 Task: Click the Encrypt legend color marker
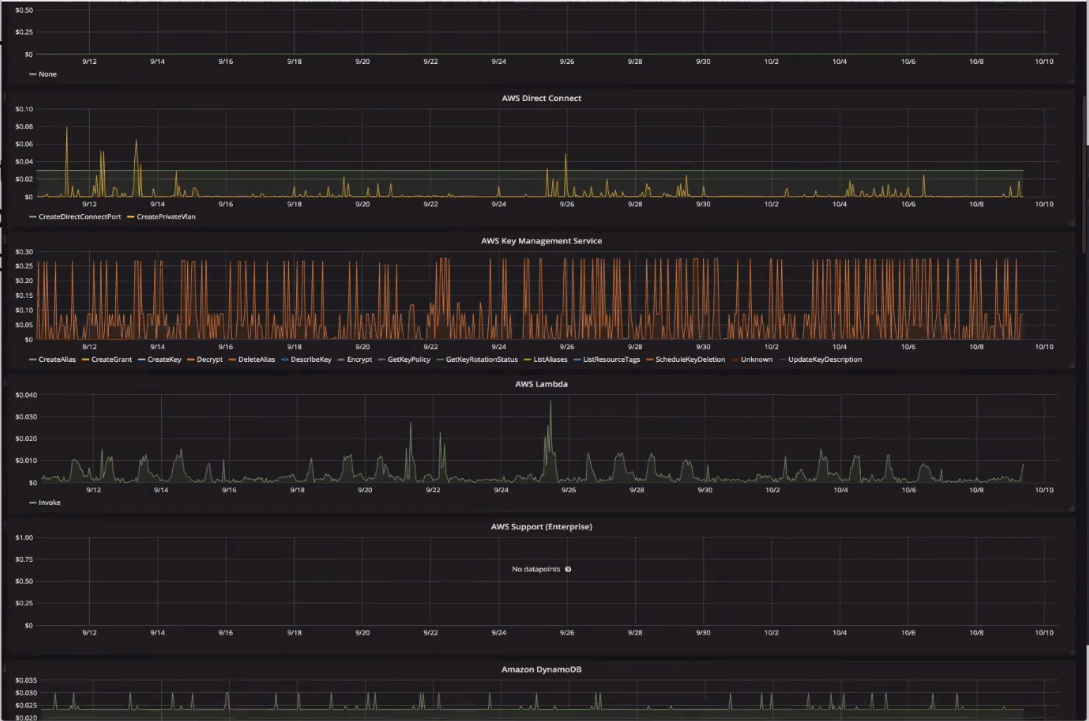[339, 359]
